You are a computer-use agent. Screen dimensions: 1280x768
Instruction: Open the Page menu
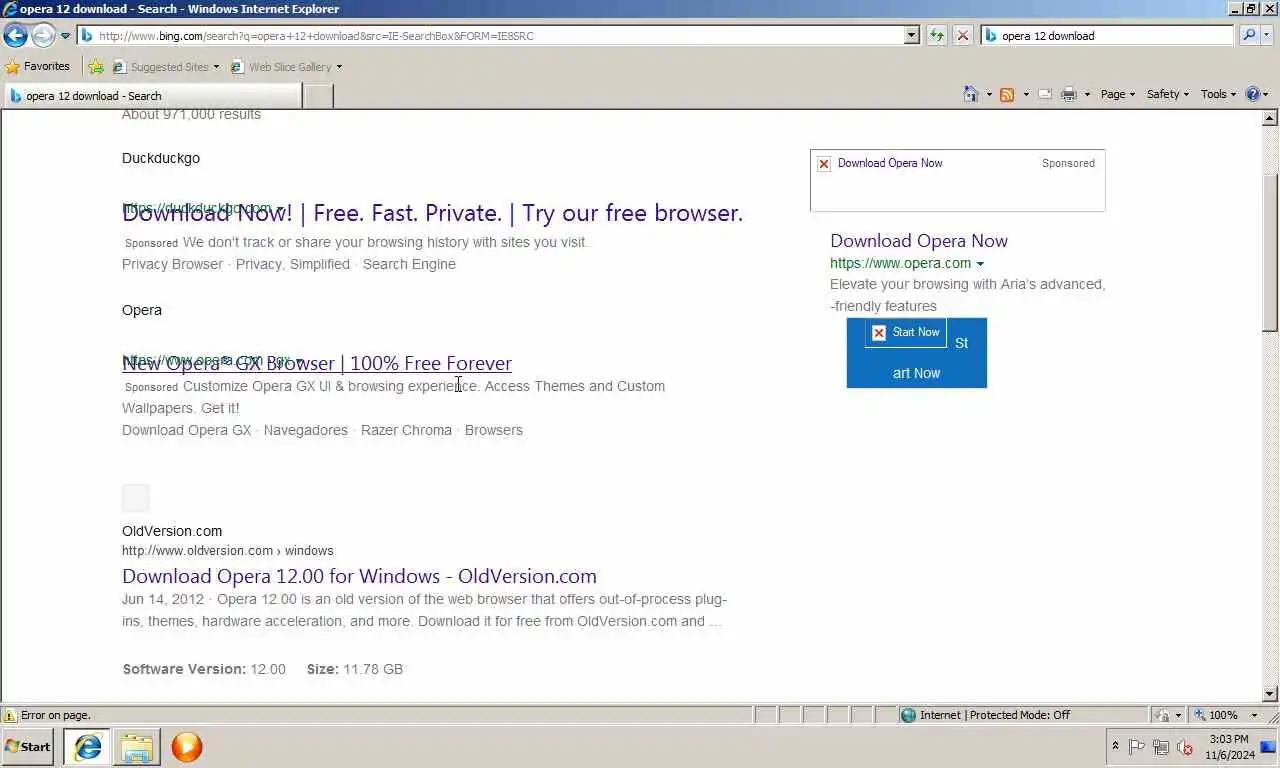pos(1118,94)
